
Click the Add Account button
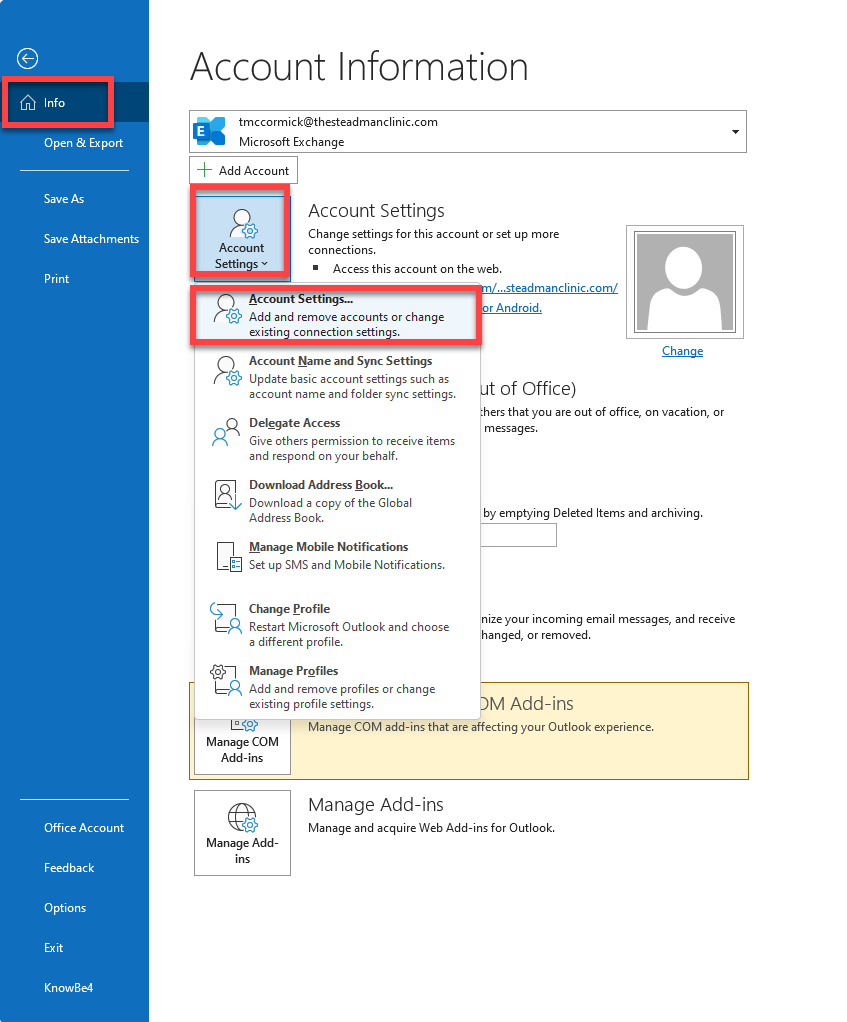(x=244, y=170)
